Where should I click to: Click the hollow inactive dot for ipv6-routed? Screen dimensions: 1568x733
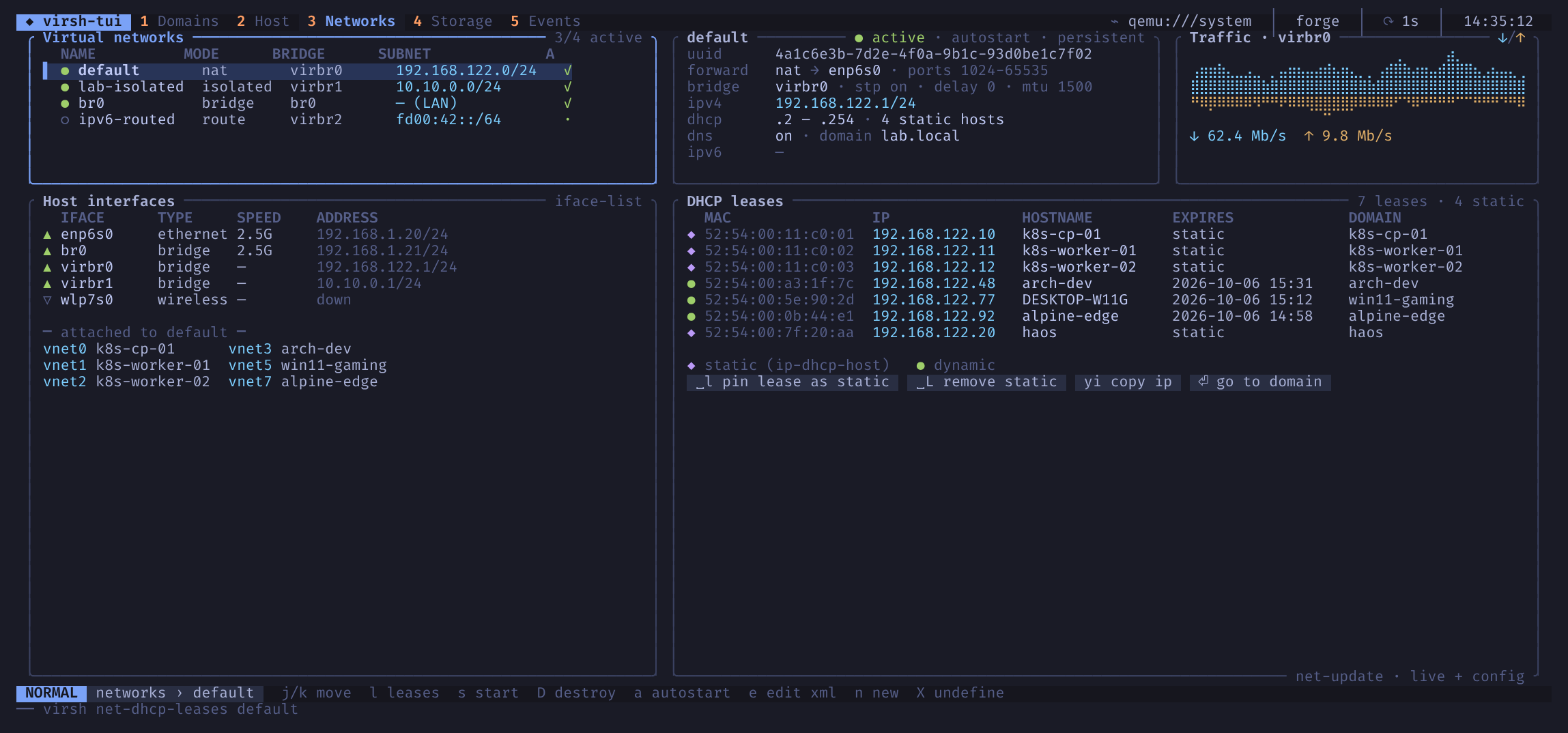[x=65, y=119]
